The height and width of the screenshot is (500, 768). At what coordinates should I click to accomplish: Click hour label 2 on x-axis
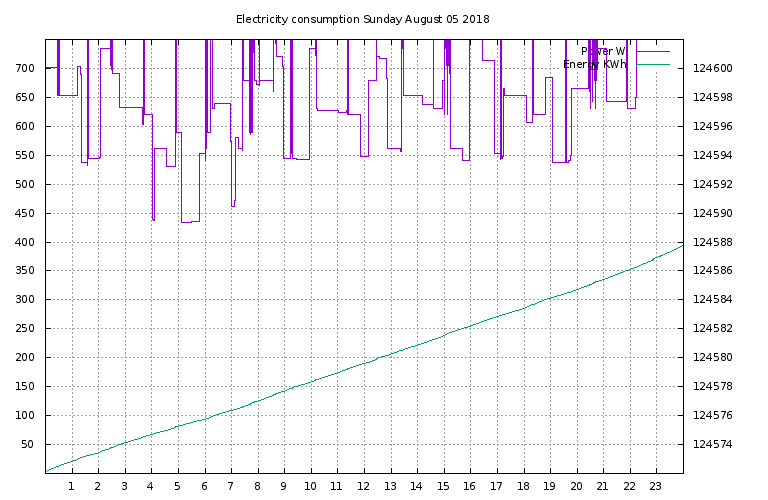tap(98, 486)
